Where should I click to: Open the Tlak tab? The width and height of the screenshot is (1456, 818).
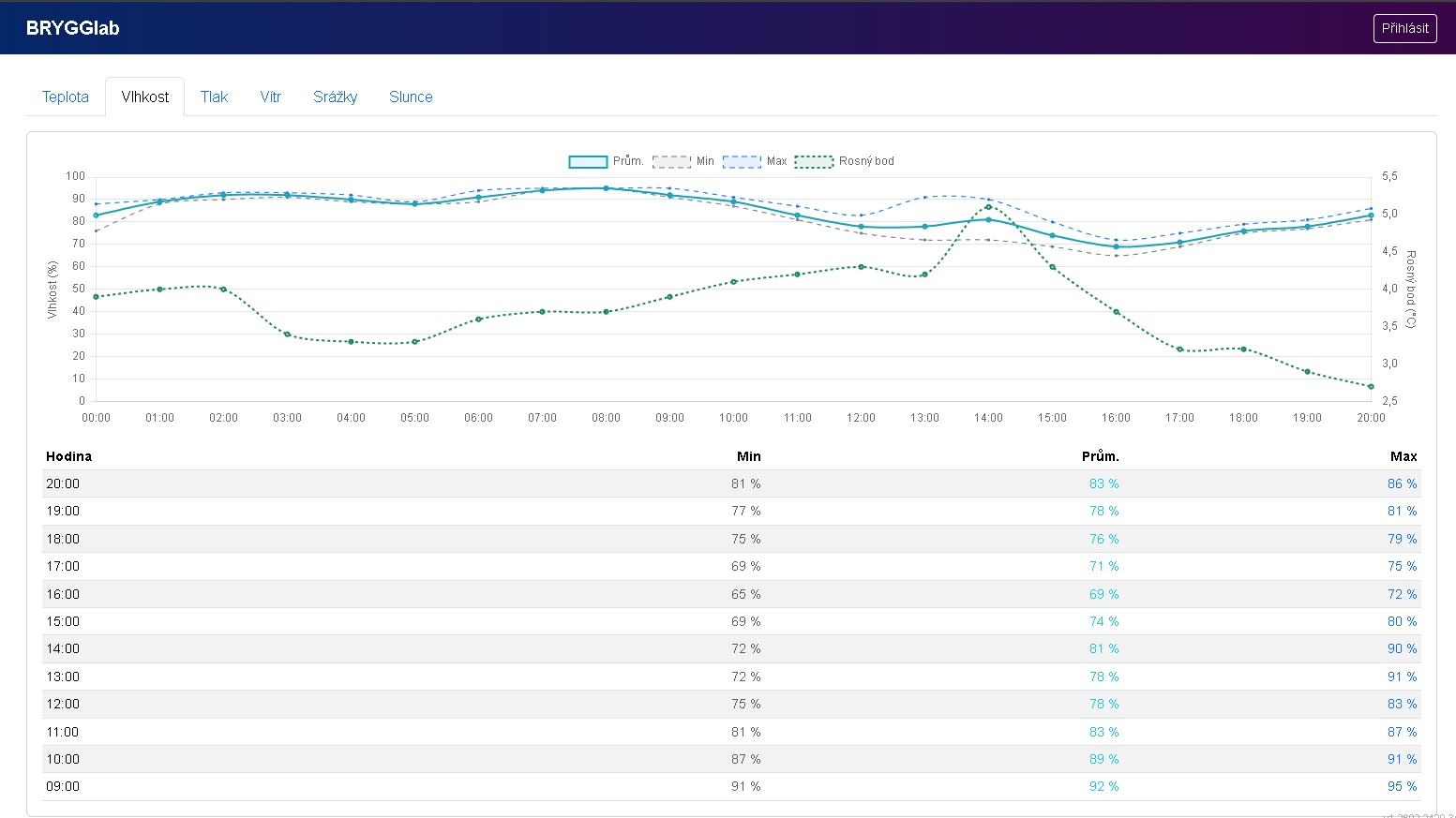tap(214, 97)
